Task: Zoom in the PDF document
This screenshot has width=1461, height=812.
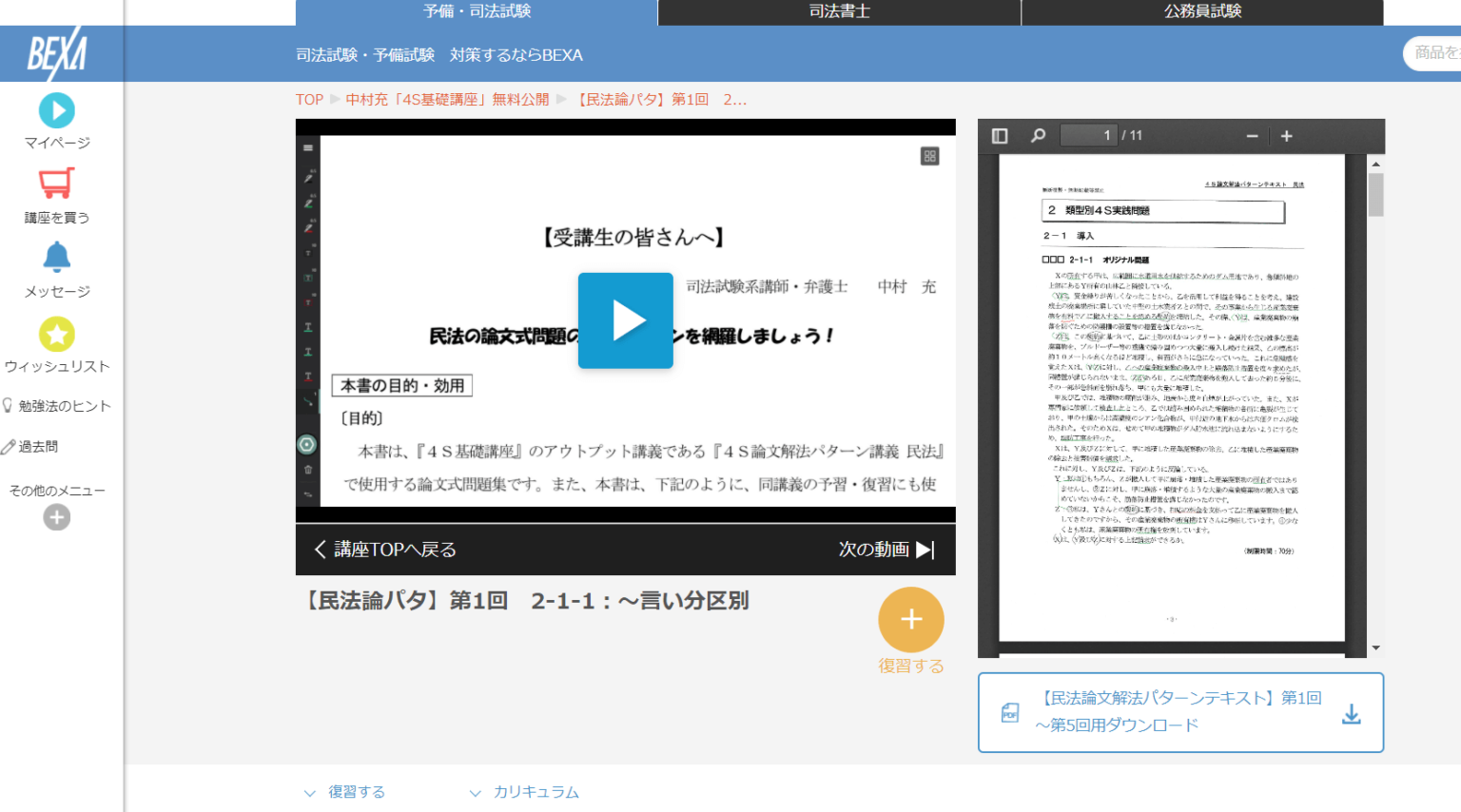Action: pyautogui.click(x=1286, y=136)
